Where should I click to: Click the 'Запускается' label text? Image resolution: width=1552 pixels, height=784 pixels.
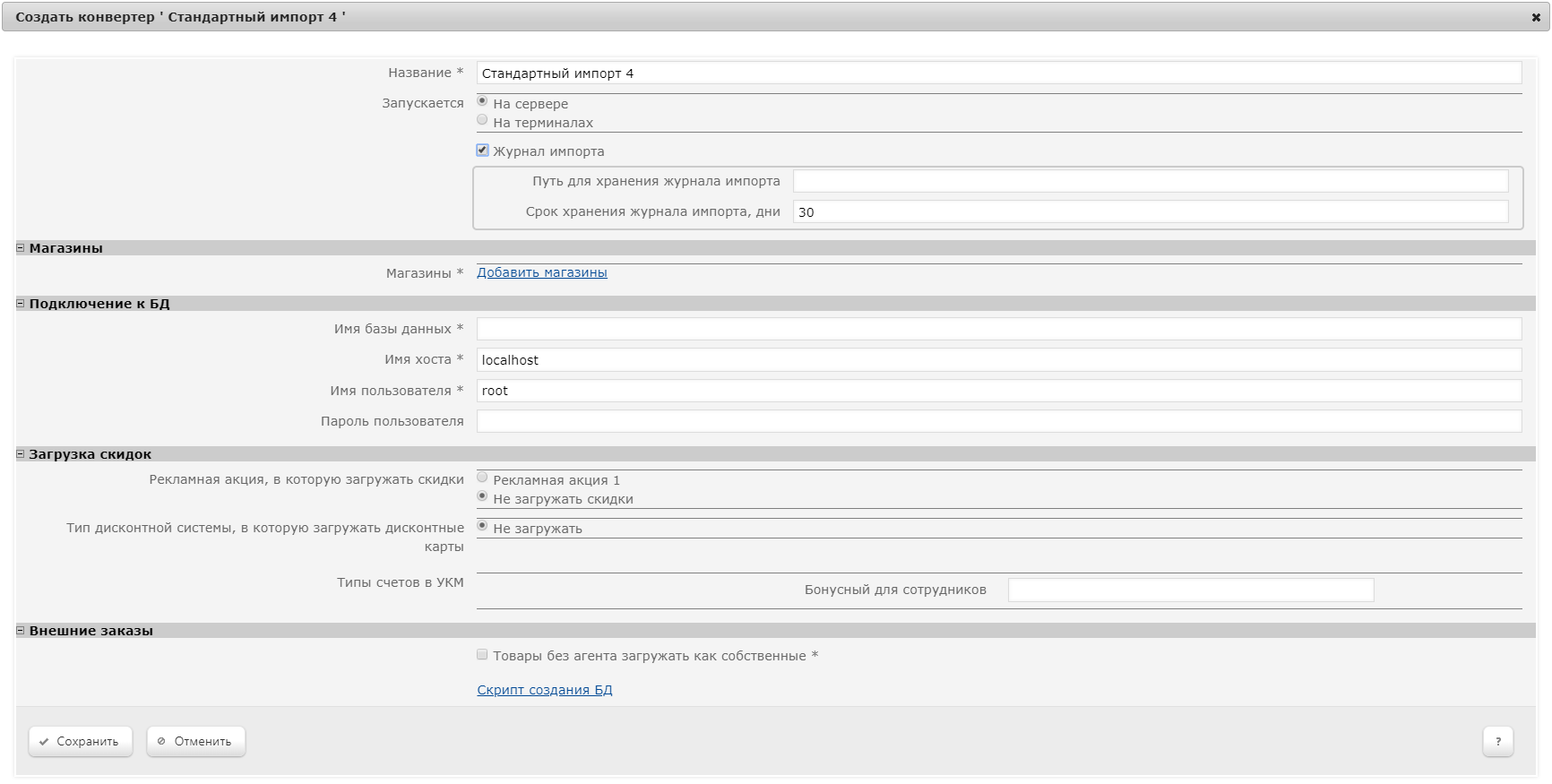(423, 103)
